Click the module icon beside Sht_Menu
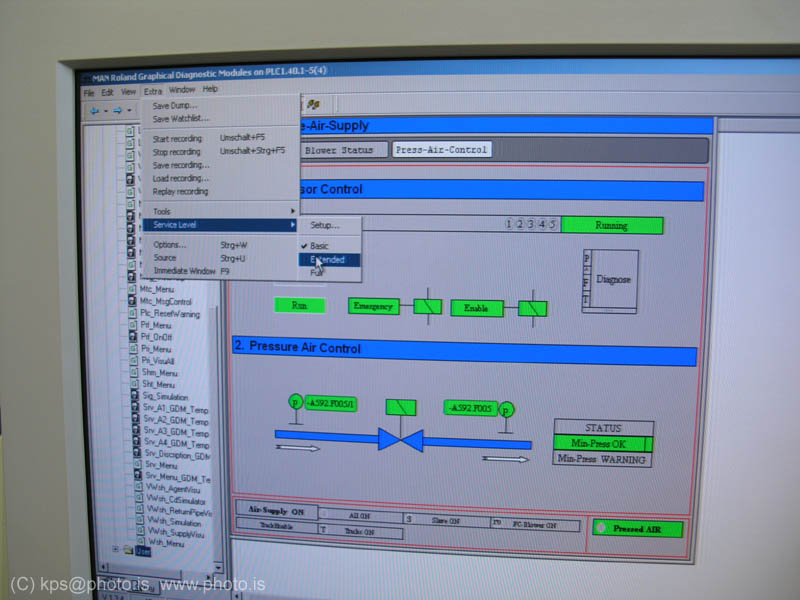The width and height of the screenshot is (800, 600). (x=134, y=384)
